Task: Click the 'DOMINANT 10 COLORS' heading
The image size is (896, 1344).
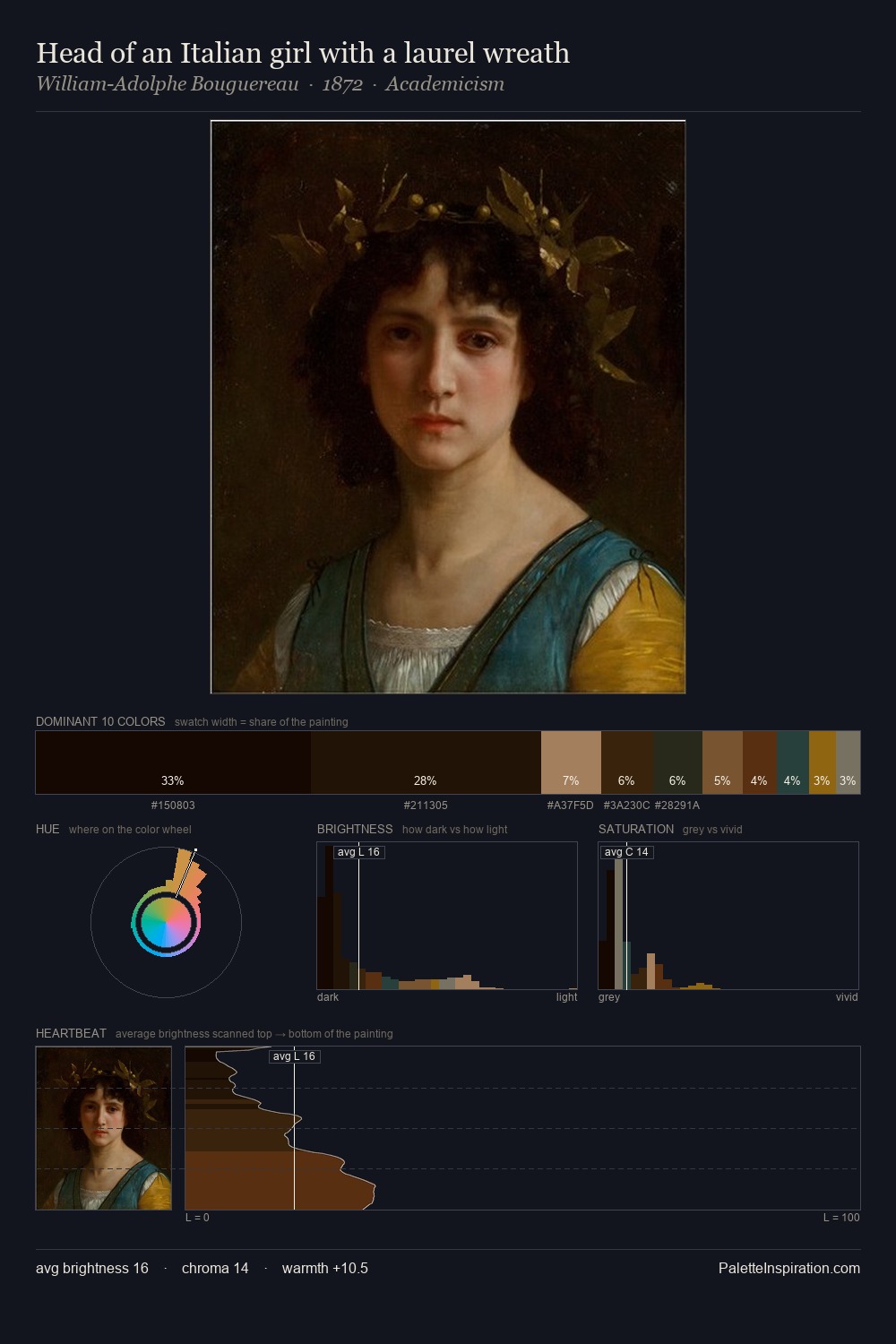Action: coord(100,721)
